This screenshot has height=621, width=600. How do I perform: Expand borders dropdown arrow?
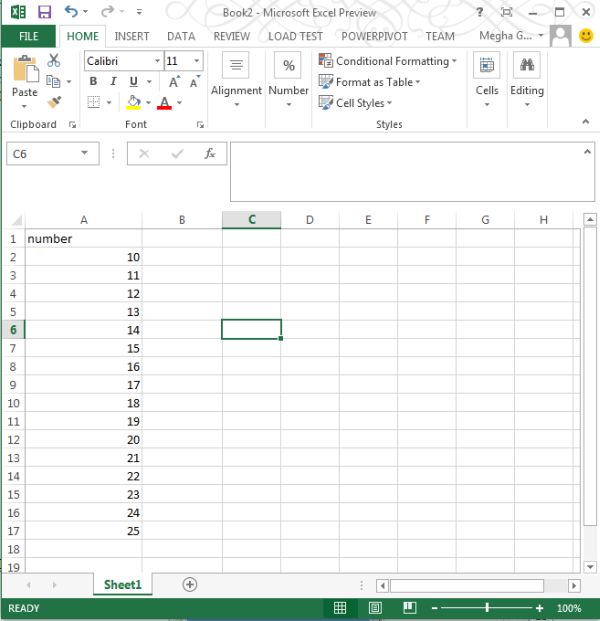click(x=109, y=103)
